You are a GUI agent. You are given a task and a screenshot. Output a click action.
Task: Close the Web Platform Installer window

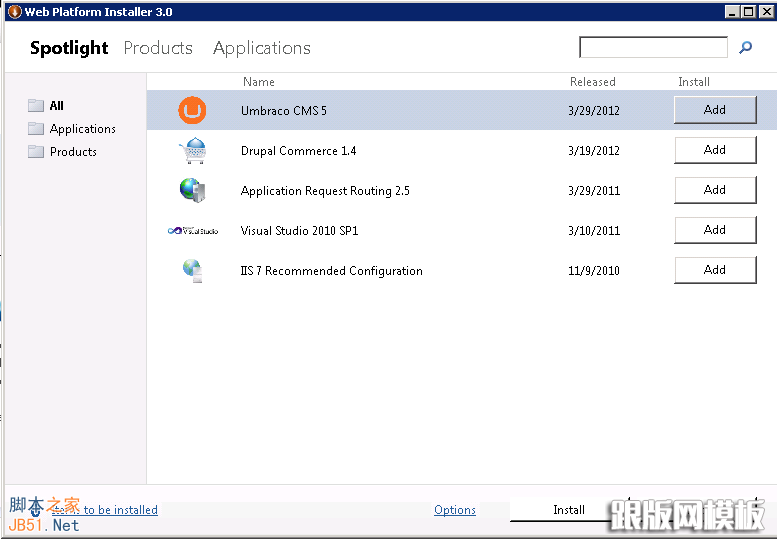pos(767,11)
